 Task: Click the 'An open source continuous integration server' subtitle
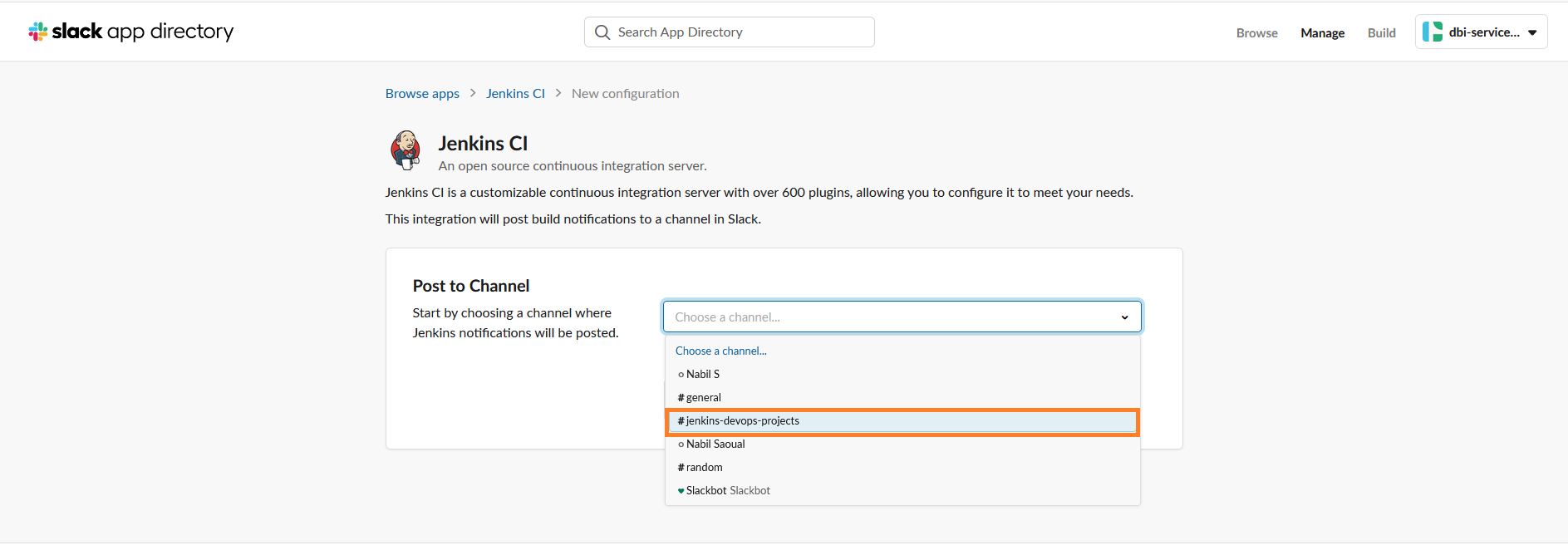click(573, 166)
